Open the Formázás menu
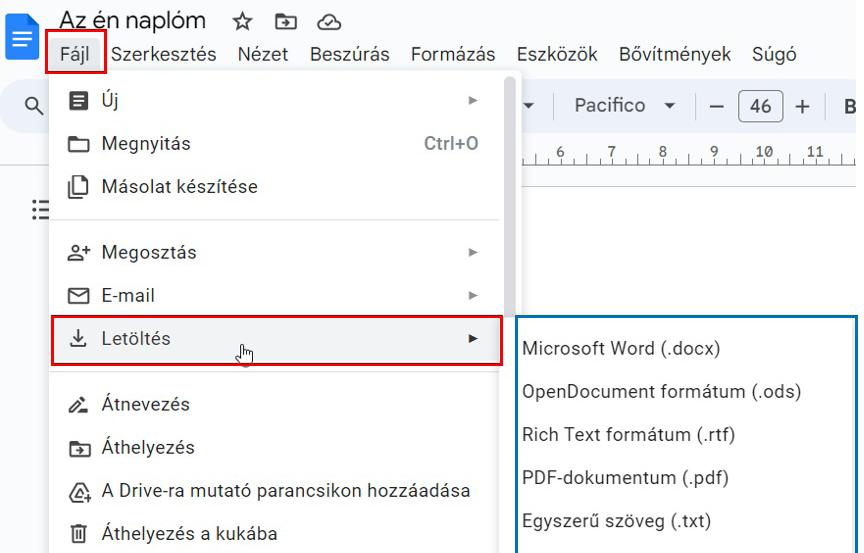The width and height of the screenshot is (864, 553). [x=453, y=54]
